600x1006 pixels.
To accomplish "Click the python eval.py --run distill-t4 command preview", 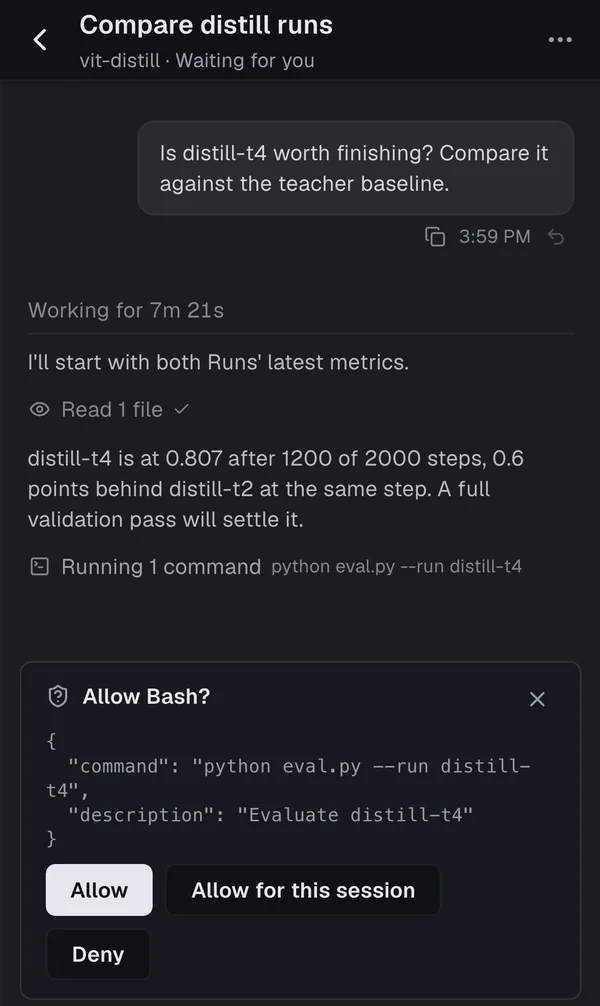I will (x=397, y=567).
